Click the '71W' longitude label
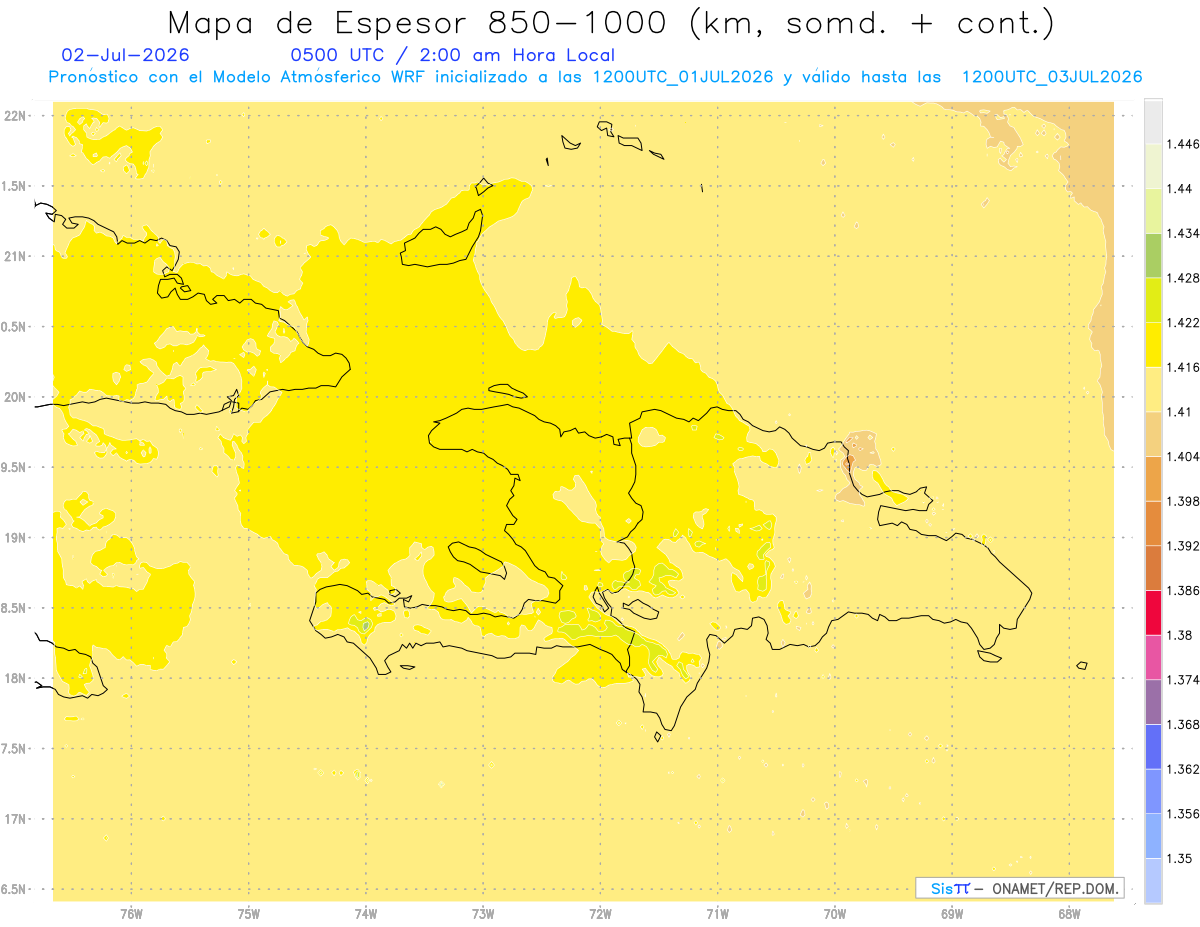Image resolution: width=1200 pixels, height=927 pixels. click(x=717, y=913)
